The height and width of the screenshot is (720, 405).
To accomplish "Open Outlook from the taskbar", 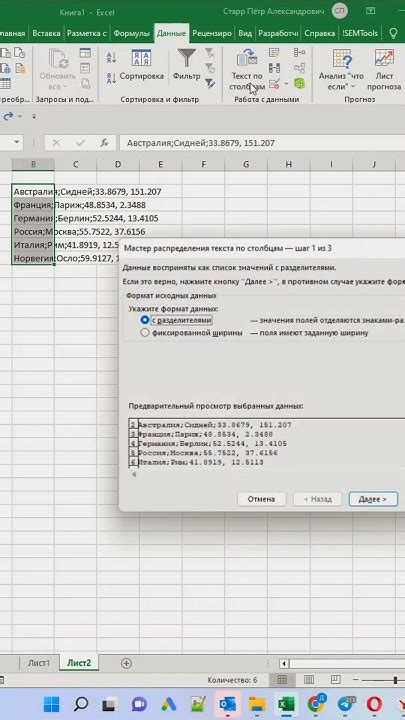I will (x=227, y=704).
